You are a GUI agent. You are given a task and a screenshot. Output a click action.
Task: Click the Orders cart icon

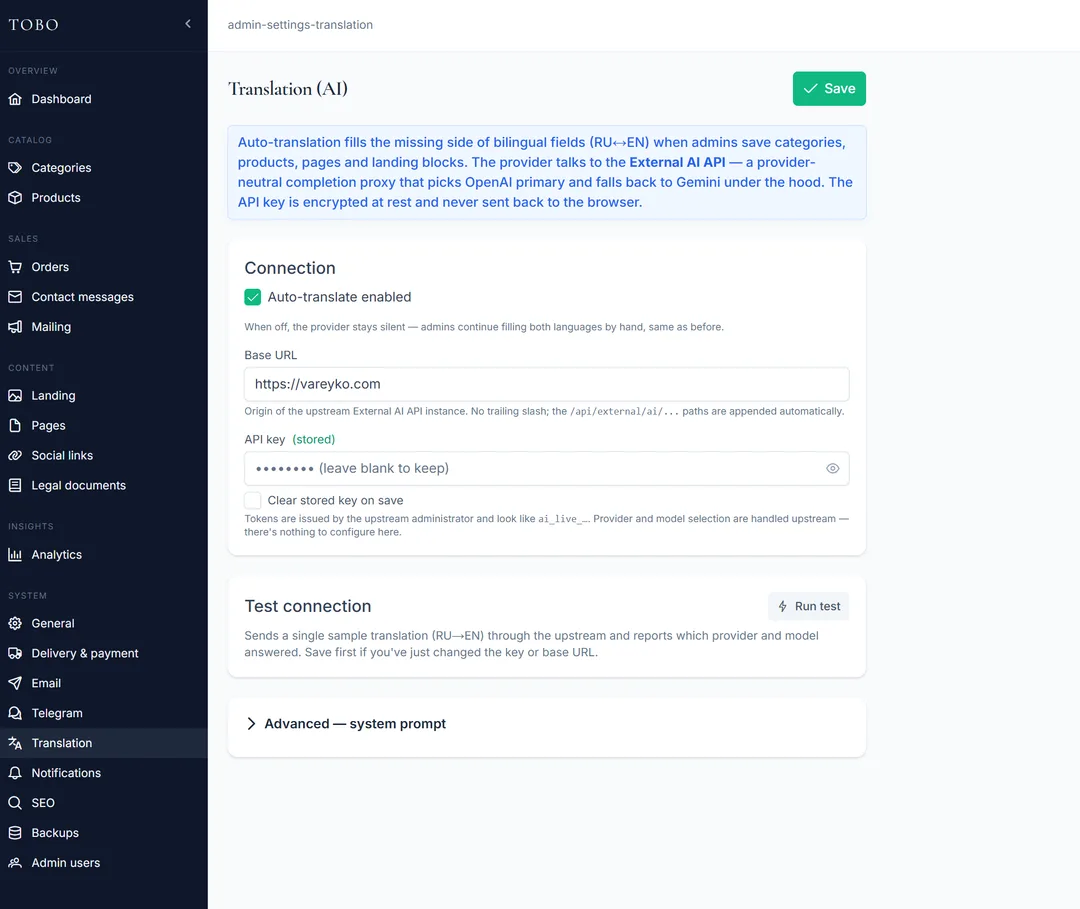pos(15,267)
